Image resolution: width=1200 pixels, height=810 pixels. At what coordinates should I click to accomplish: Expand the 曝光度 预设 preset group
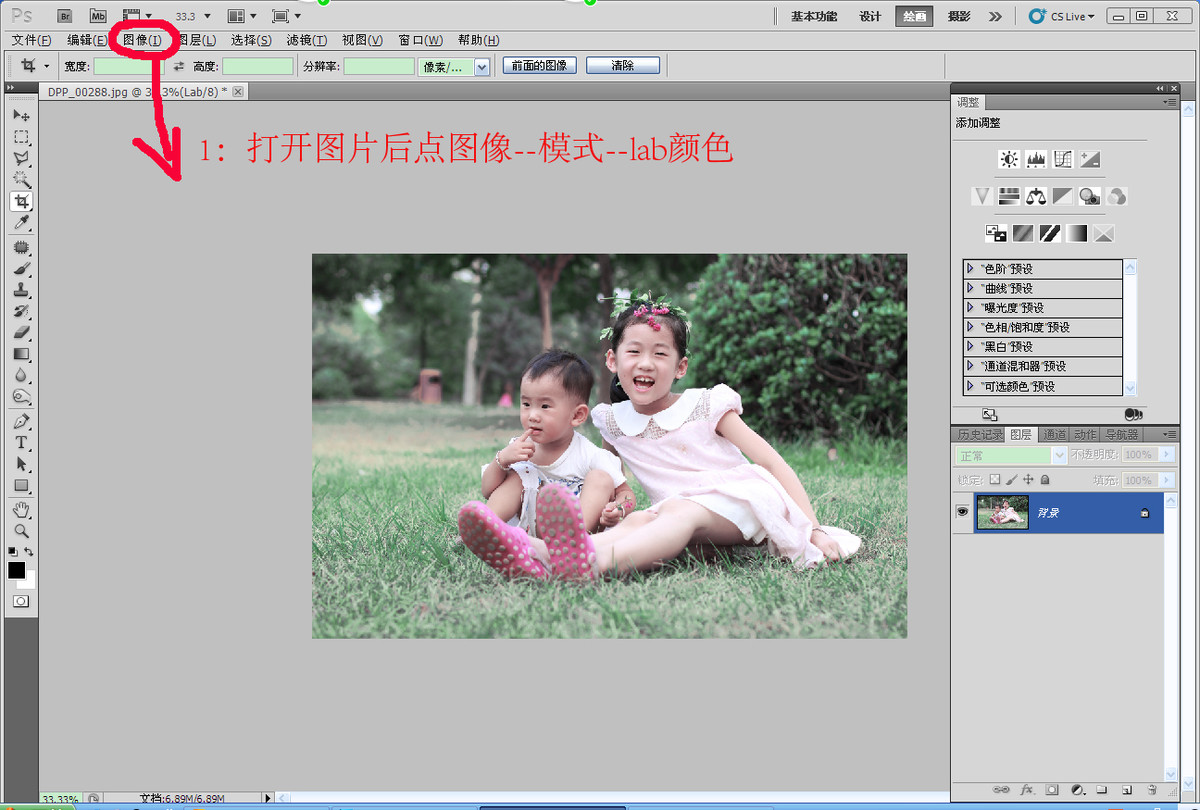(970, 308)
